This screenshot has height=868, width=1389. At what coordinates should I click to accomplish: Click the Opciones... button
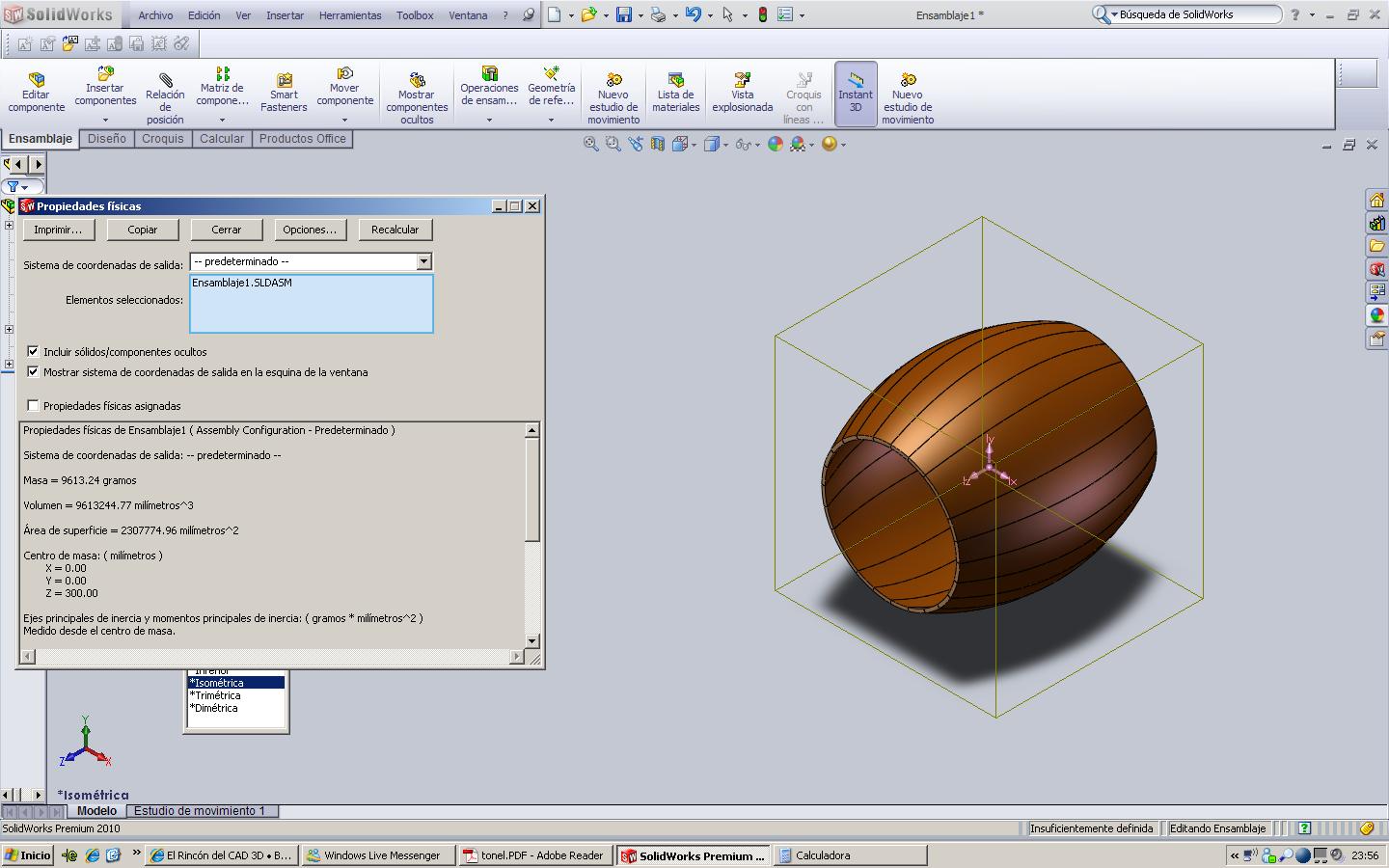(x=310, y=230)
